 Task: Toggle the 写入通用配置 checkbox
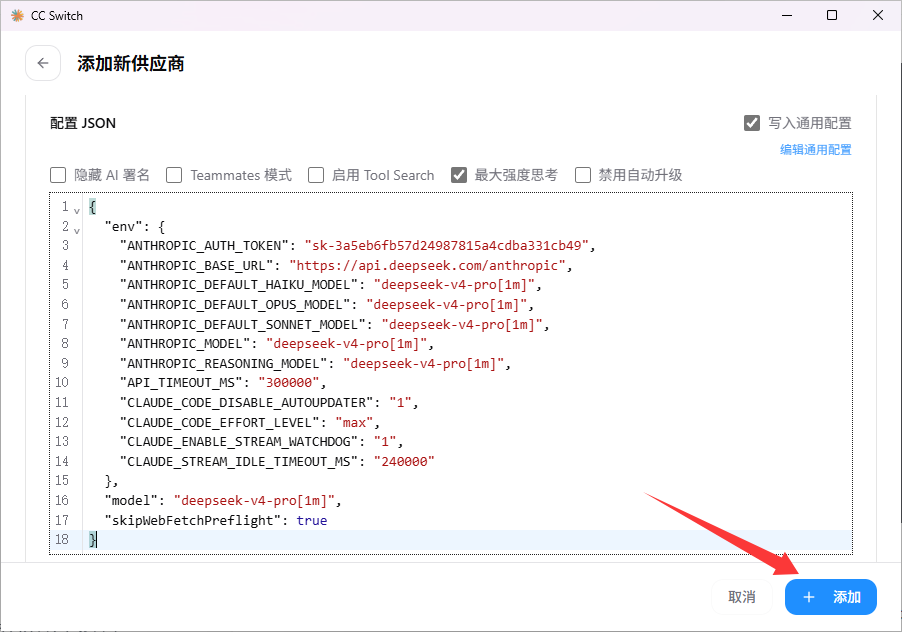point(752,123)
